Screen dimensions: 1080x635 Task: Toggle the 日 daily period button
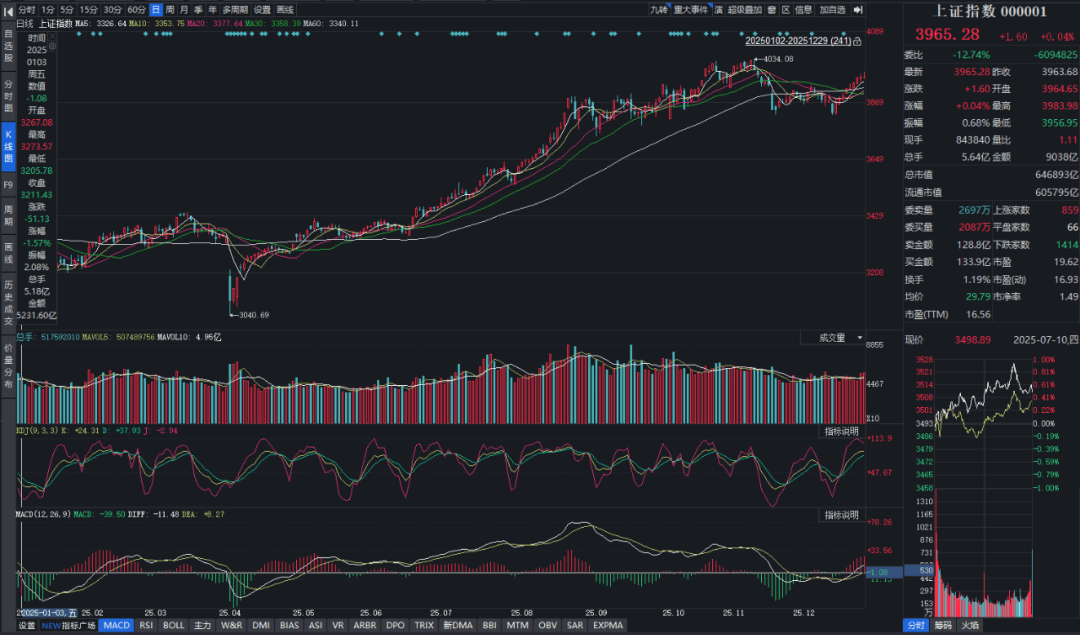click(155, 9)
